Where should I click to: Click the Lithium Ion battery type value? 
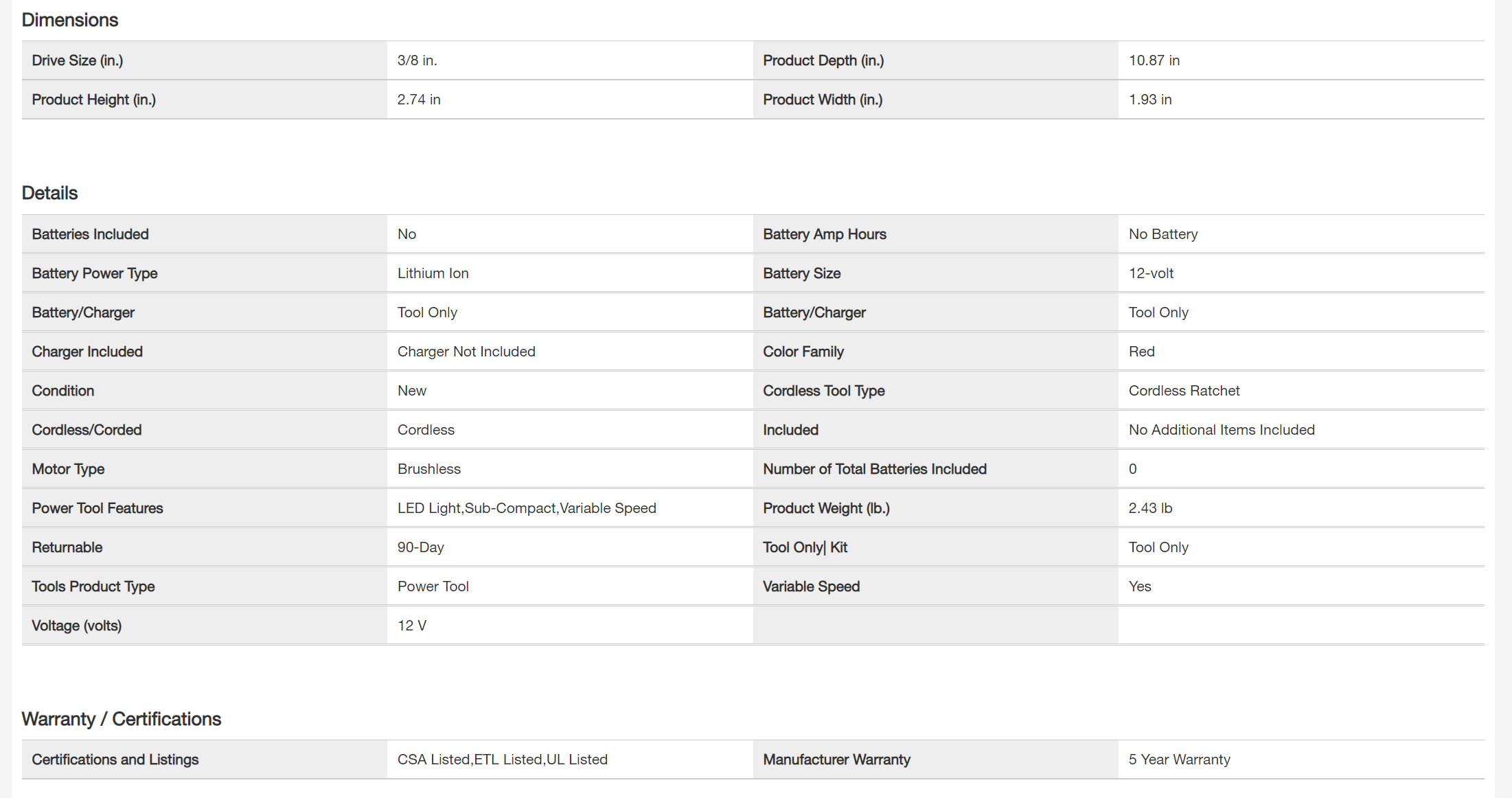tap(433, 273)
